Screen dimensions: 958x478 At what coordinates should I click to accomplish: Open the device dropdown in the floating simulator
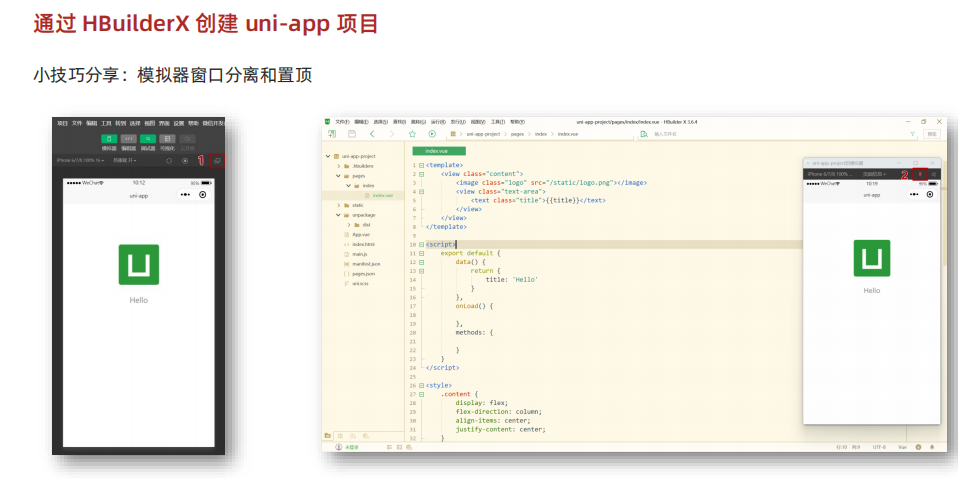pyautogui.click(x=830, y=174)
